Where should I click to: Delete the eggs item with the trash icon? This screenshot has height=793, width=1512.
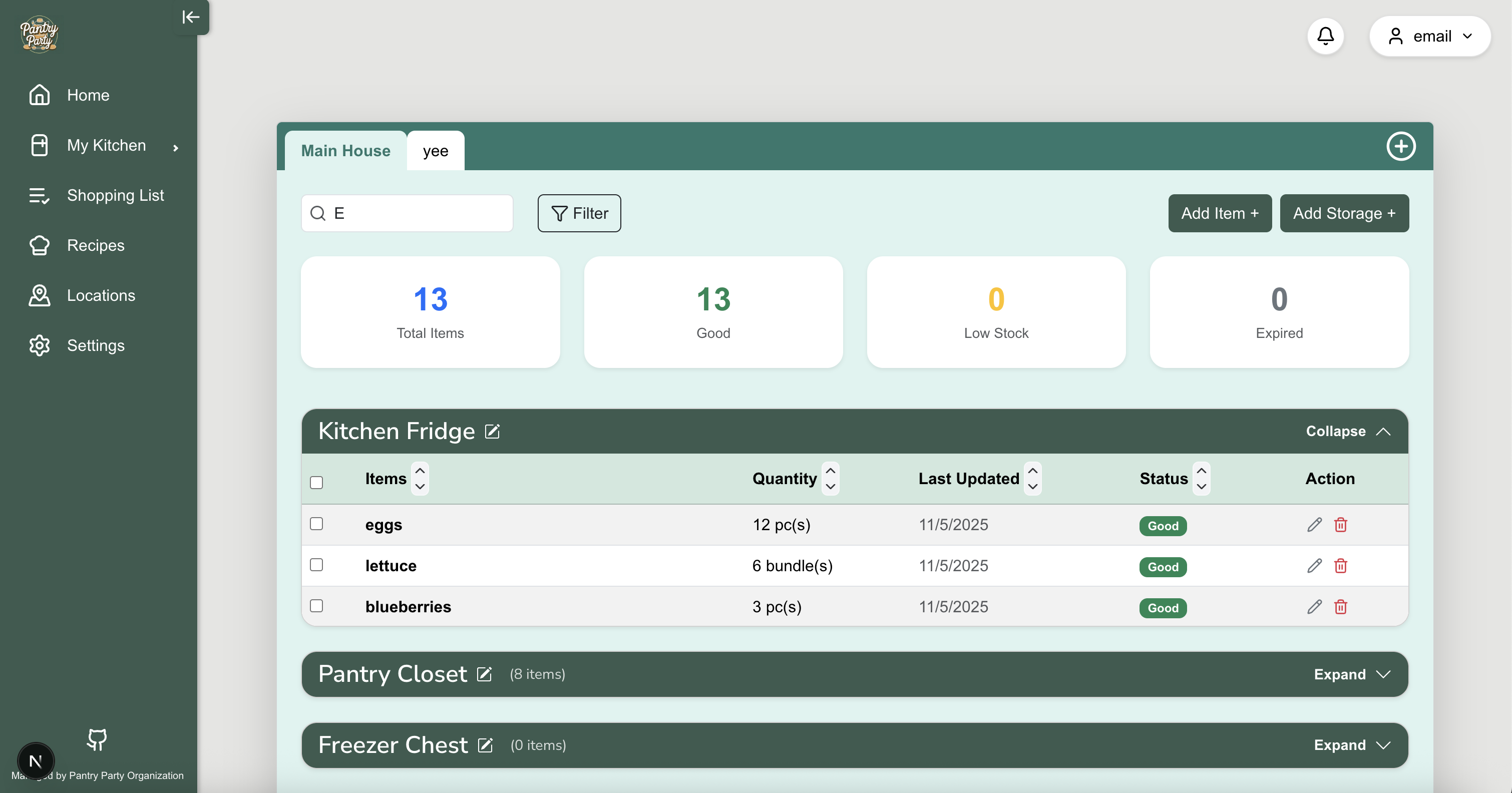pos(1341,525)
